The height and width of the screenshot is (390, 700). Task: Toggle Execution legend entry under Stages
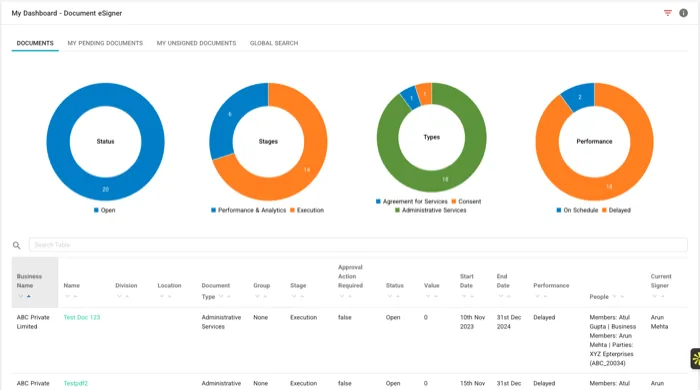tap(307, 210)
